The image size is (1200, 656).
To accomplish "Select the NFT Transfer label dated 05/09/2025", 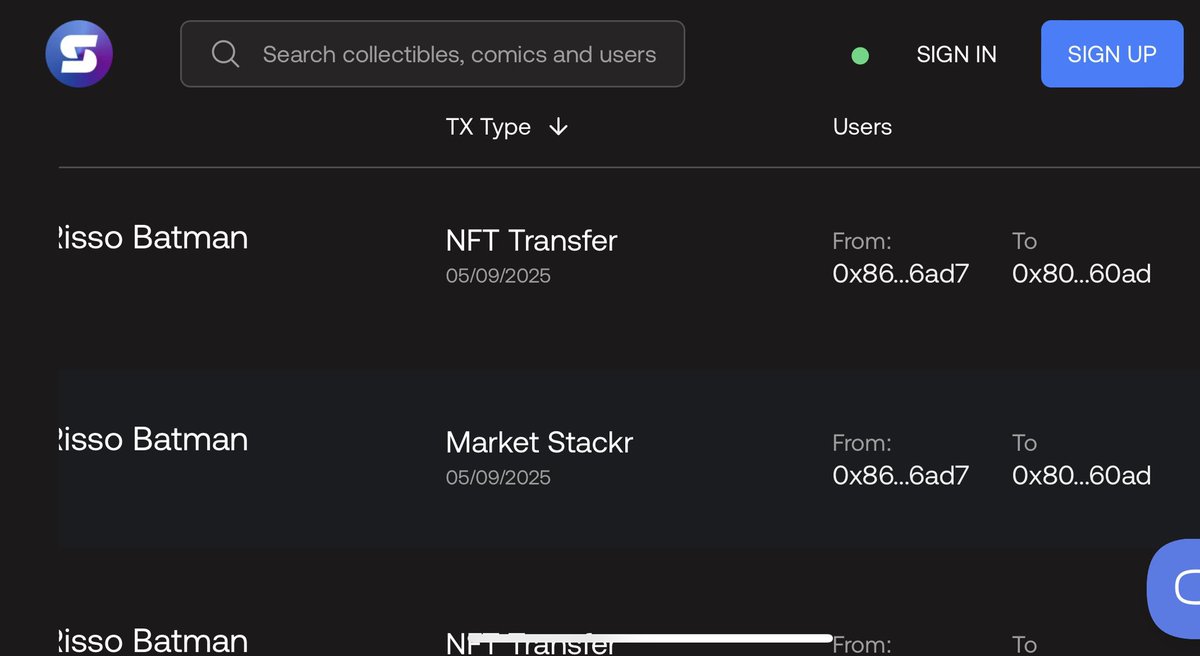I will click(532, 240).
